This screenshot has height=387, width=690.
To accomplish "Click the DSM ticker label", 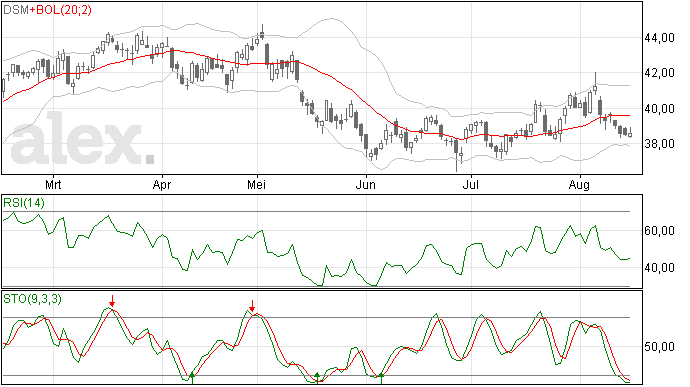I will 16,9.
